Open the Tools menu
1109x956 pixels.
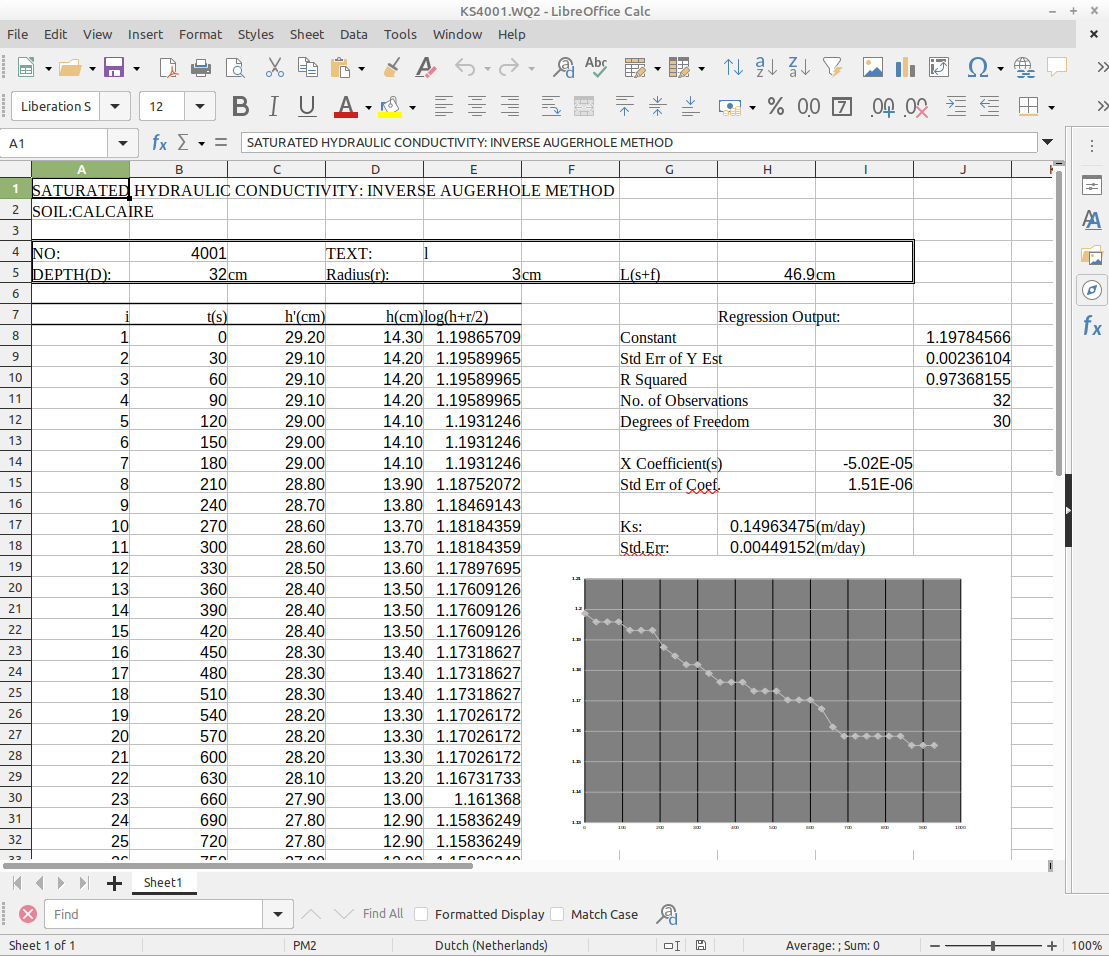click(x=400, y=34)
